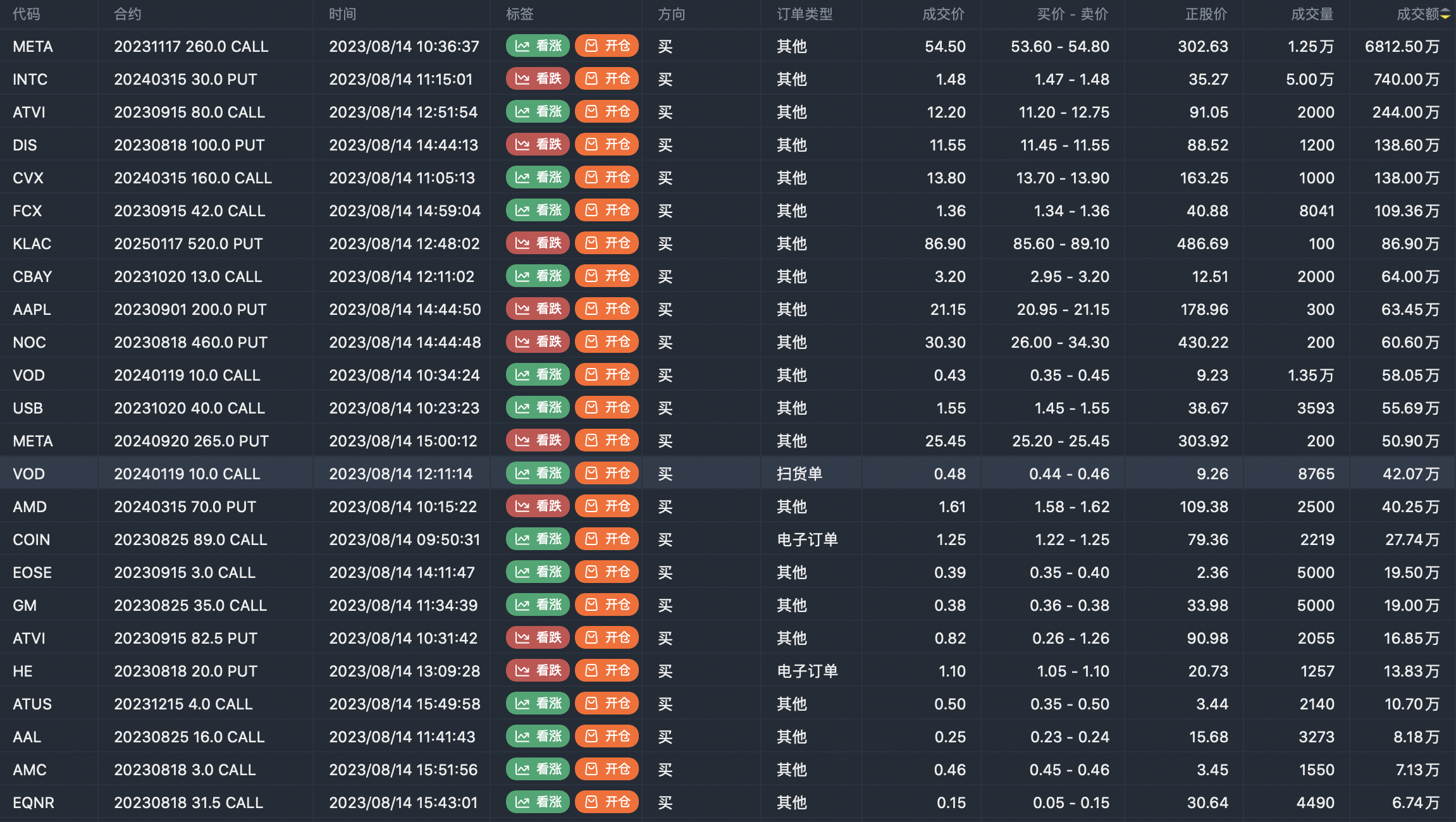Click the 开仓 tag on the EQNR row
1456x822 pixels.
[607, 802]
